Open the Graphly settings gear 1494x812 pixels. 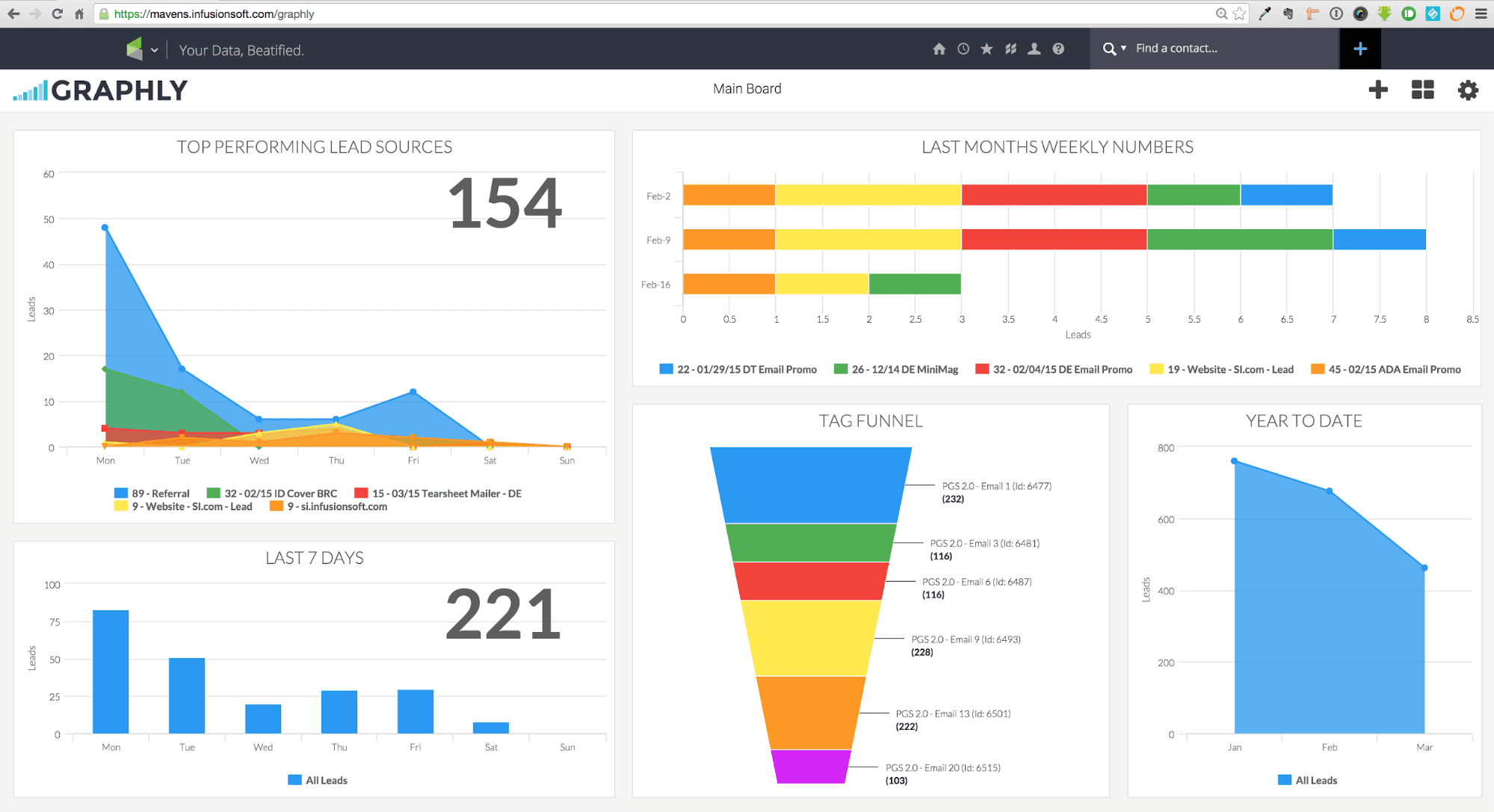coord(1467,90)
